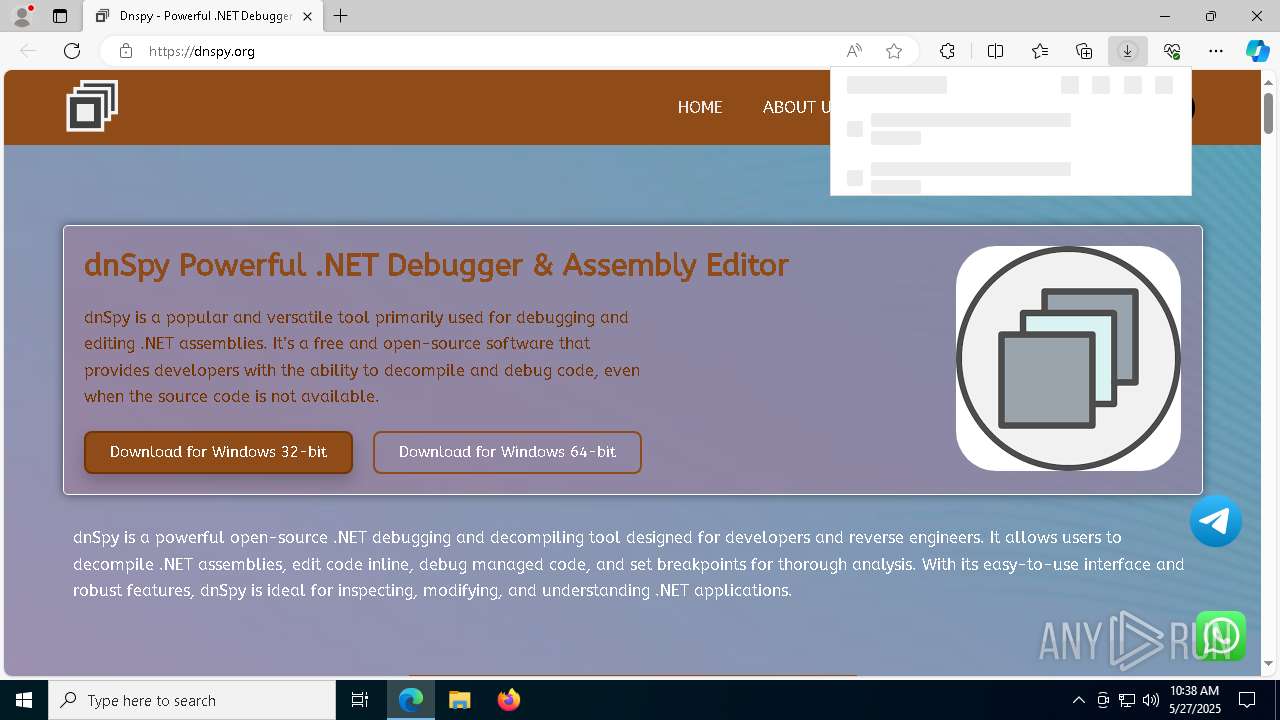Open Task View on the taskbar
1280x720 pixels.
pos(360,700)
